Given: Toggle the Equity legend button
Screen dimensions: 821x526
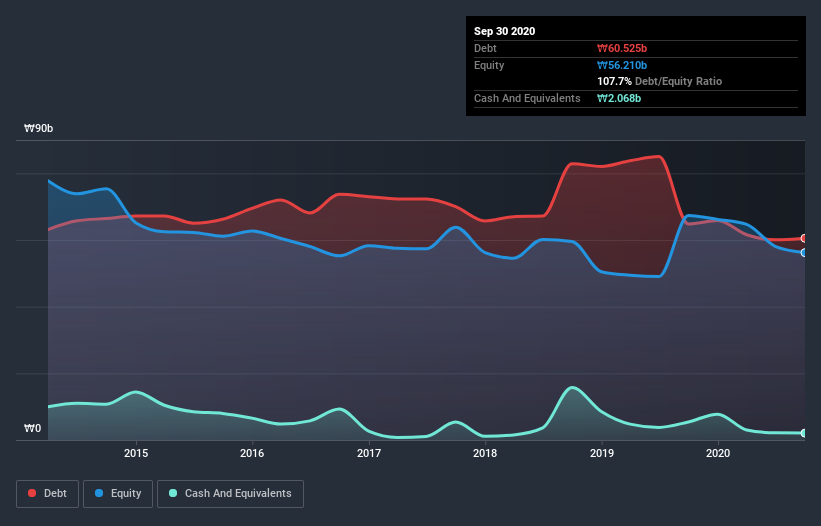Looking at the screenshot, I should pos(118,494).
